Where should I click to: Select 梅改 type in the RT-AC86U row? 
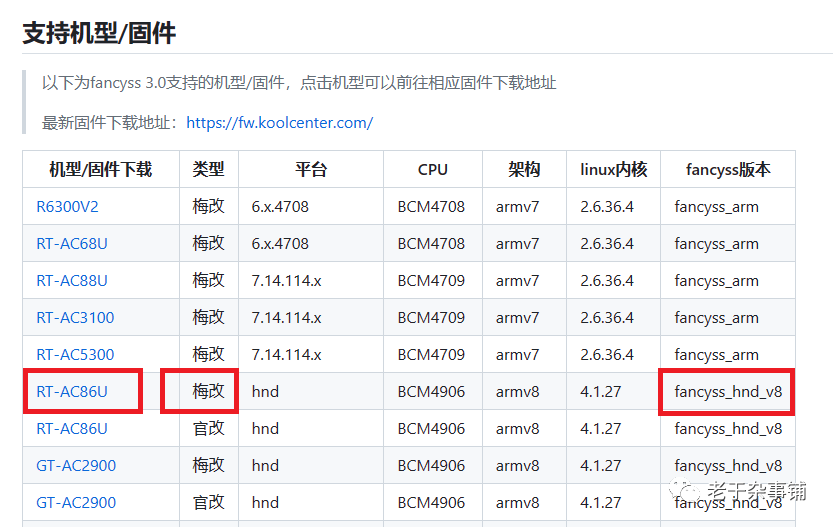209,391
